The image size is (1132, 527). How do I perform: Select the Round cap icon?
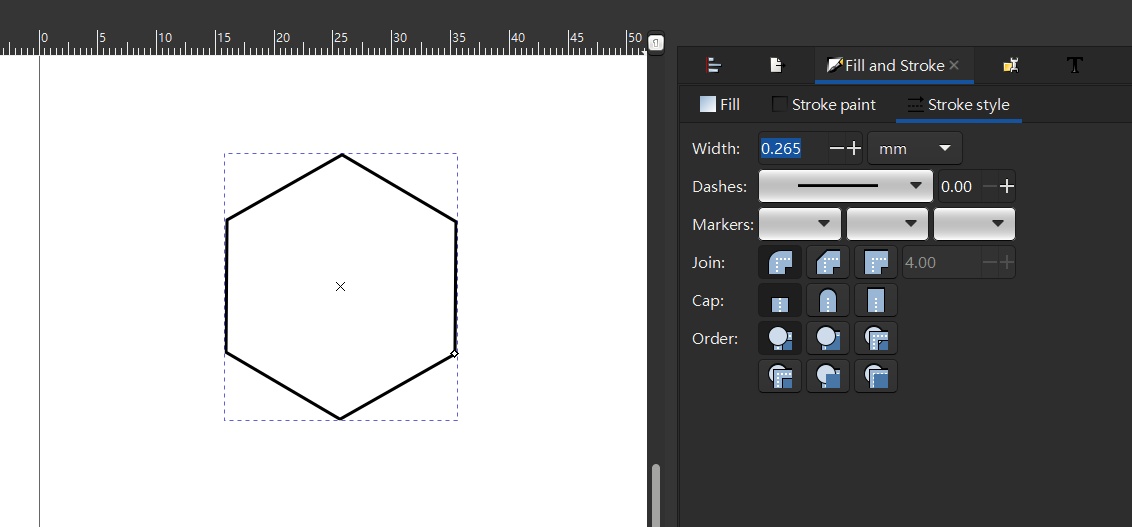tap(828, 300)
